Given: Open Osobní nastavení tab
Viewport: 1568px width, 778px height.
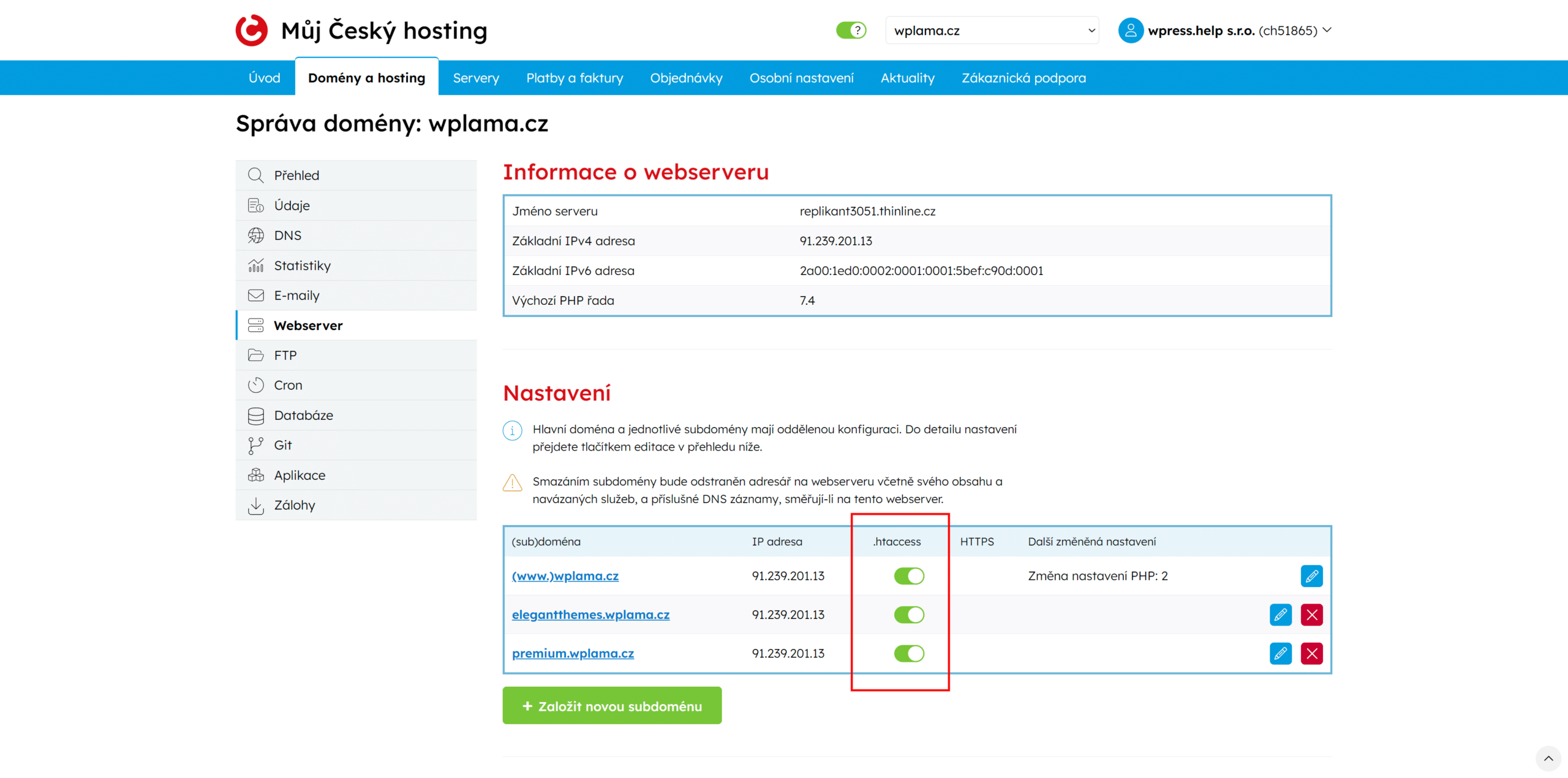Looking at the screenshot, I should tap(801, 78).
